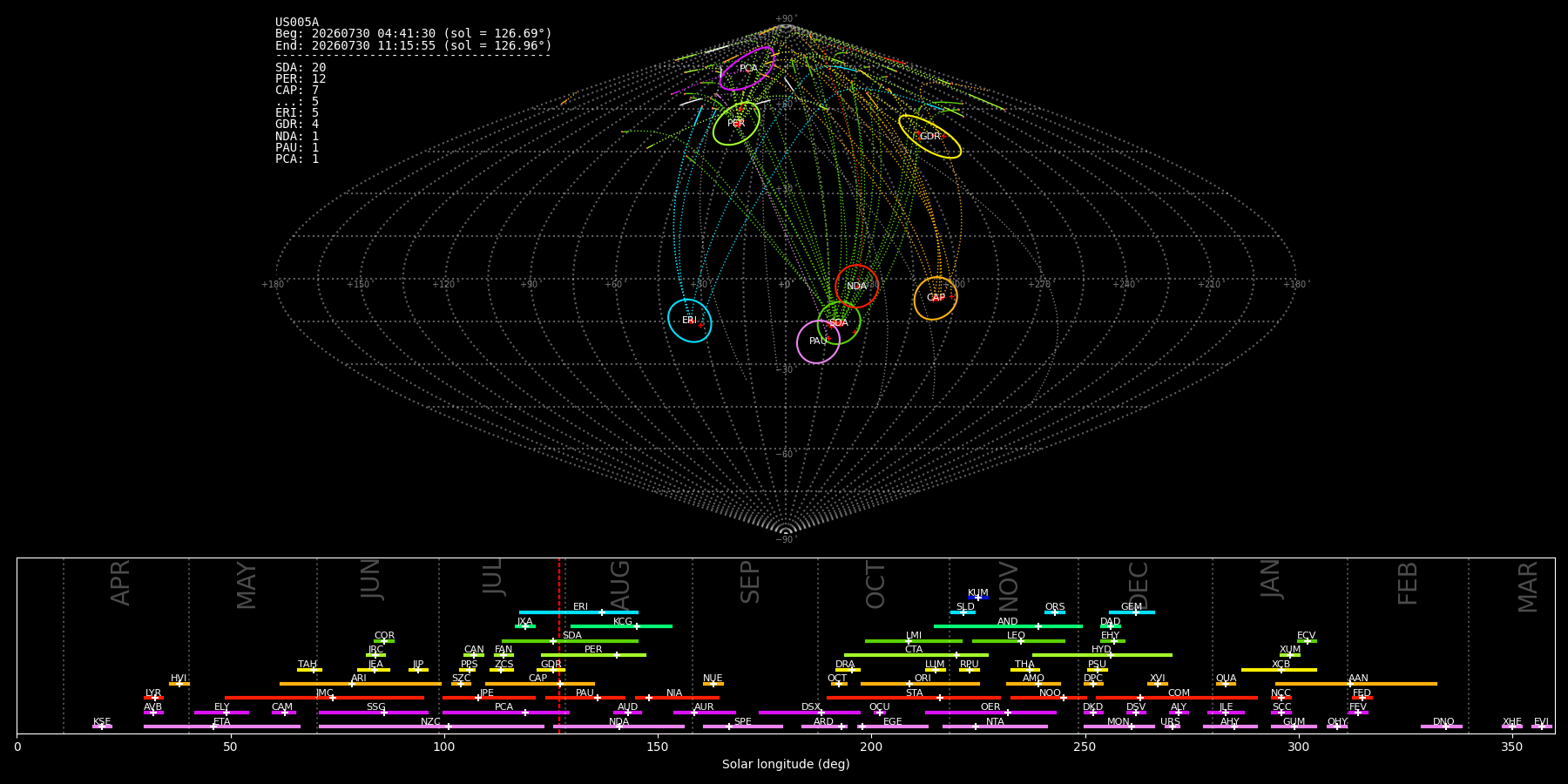Viewport: 1568px width, 784px height.
Task: Select the CAP orange radiant circle
Action: (x=936, y=298)
